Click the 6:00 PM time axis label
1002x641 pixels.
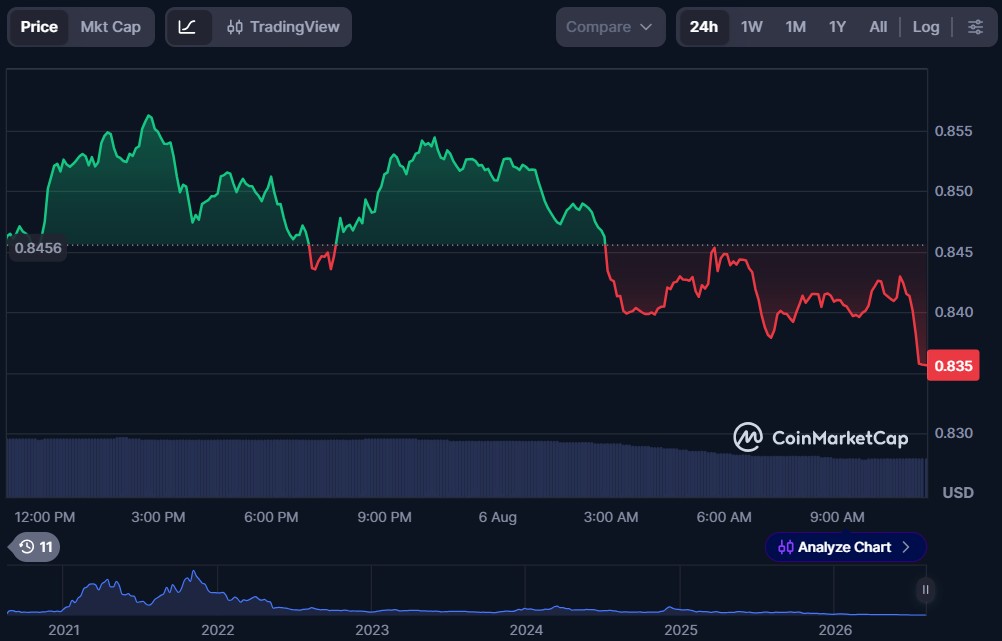(x=271, y=517)
